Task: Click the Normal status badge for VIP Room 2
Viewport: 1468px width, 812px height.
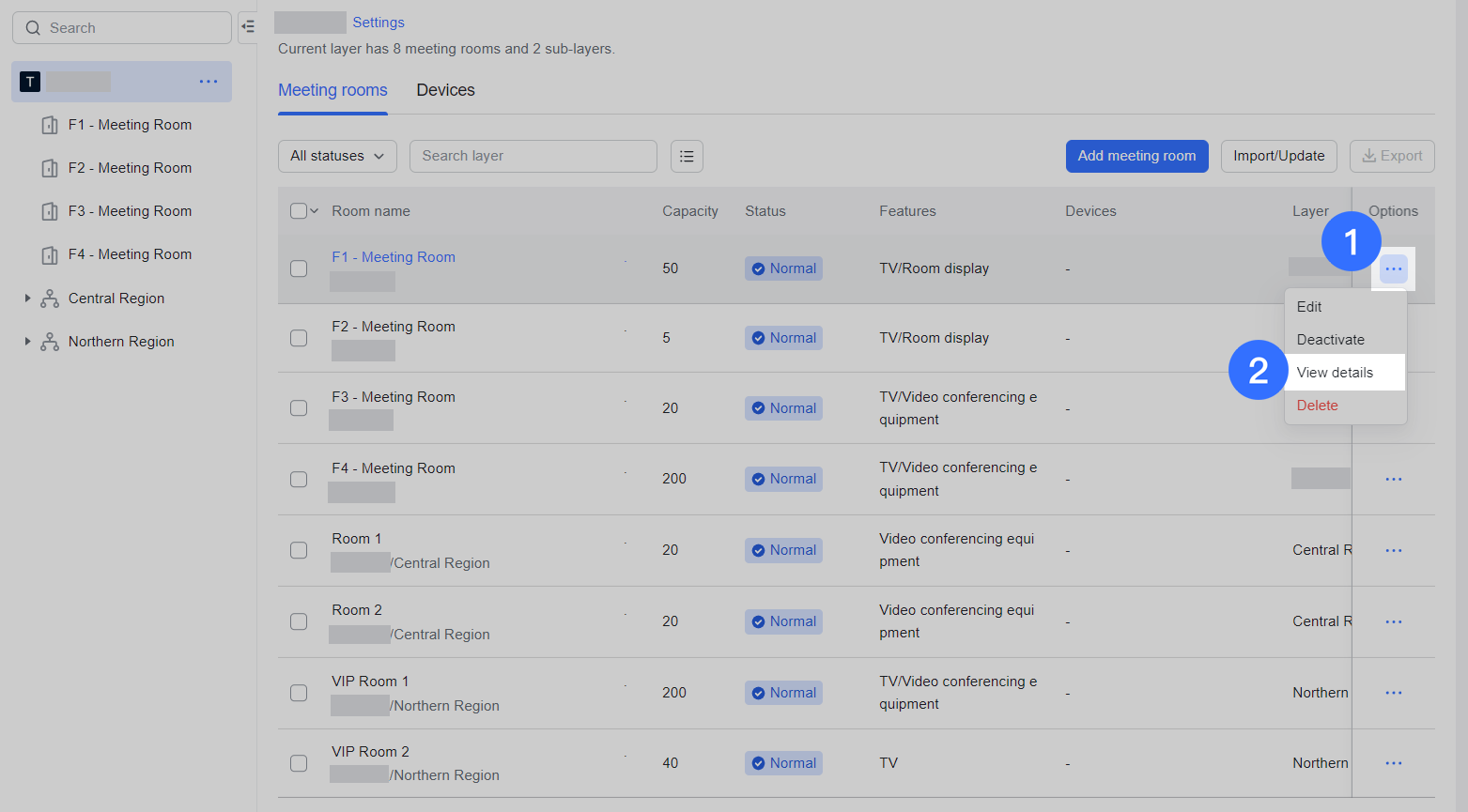Action: [783, 763]
